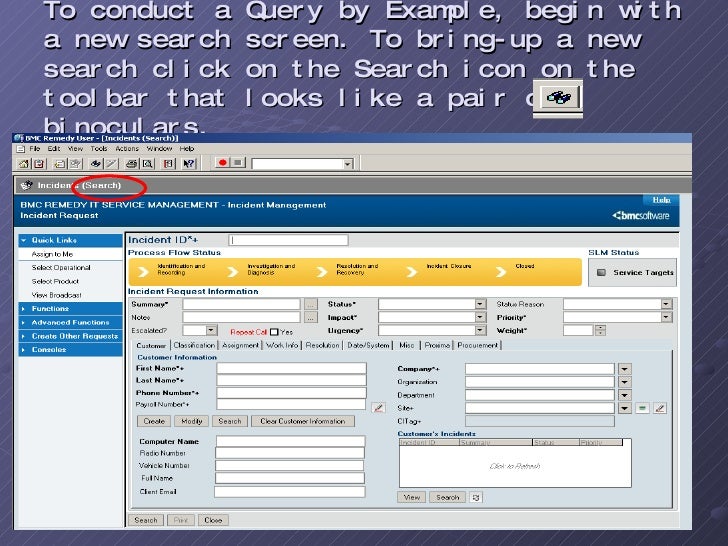728x546 pixels.
Task: Click the Help link in header
Action: pyautogui.click(x=661, y=200)
